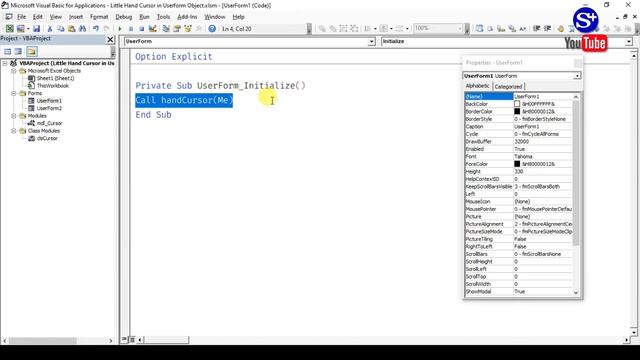Collapse the Modules folder in project tree
Image resolution: width=640 pixels, height=360 pixels.
[13, 116]
